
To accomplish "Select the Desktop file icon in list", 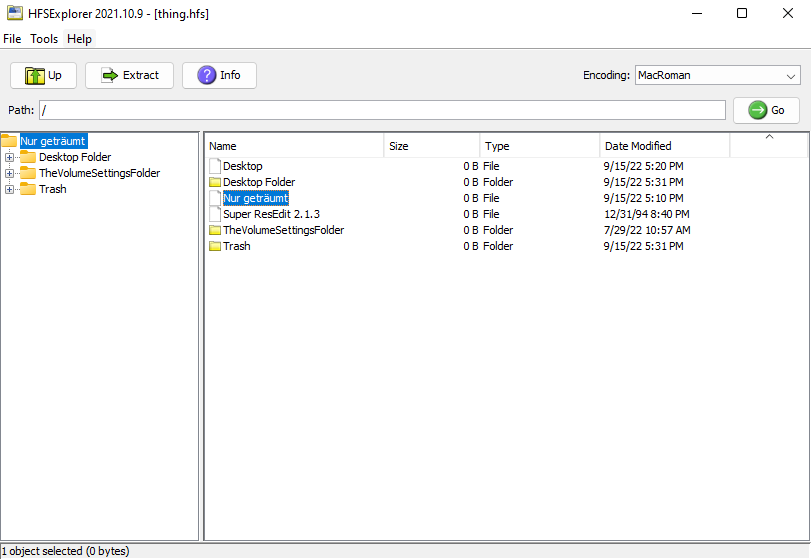I will click(x=214, y=166).
